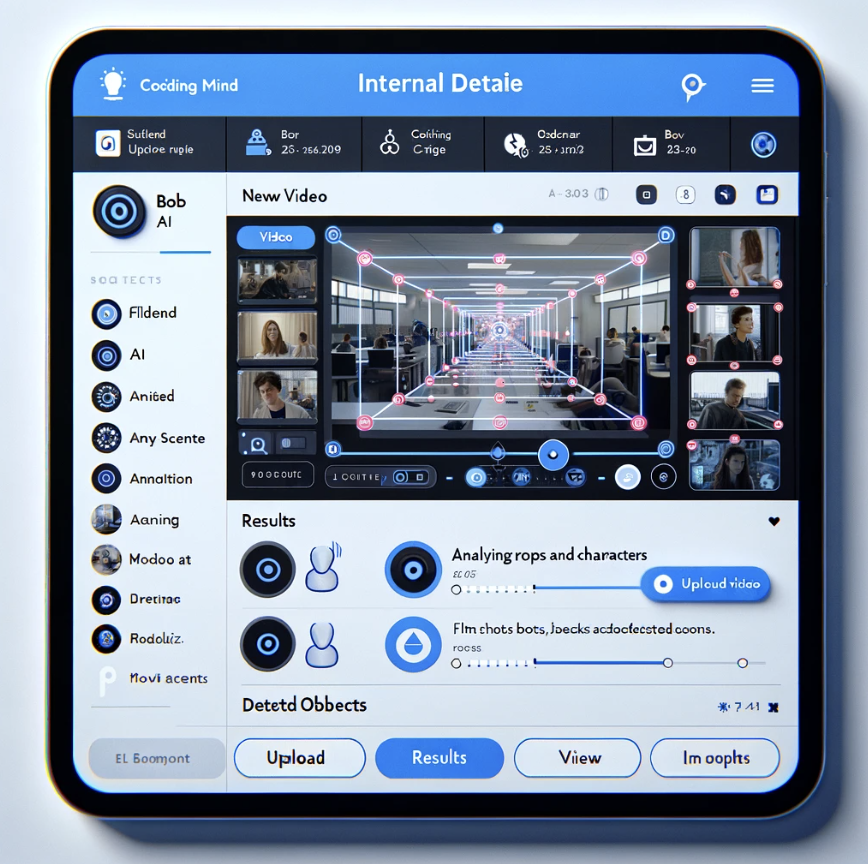Click the water drop icon in Results

(412, 644)
